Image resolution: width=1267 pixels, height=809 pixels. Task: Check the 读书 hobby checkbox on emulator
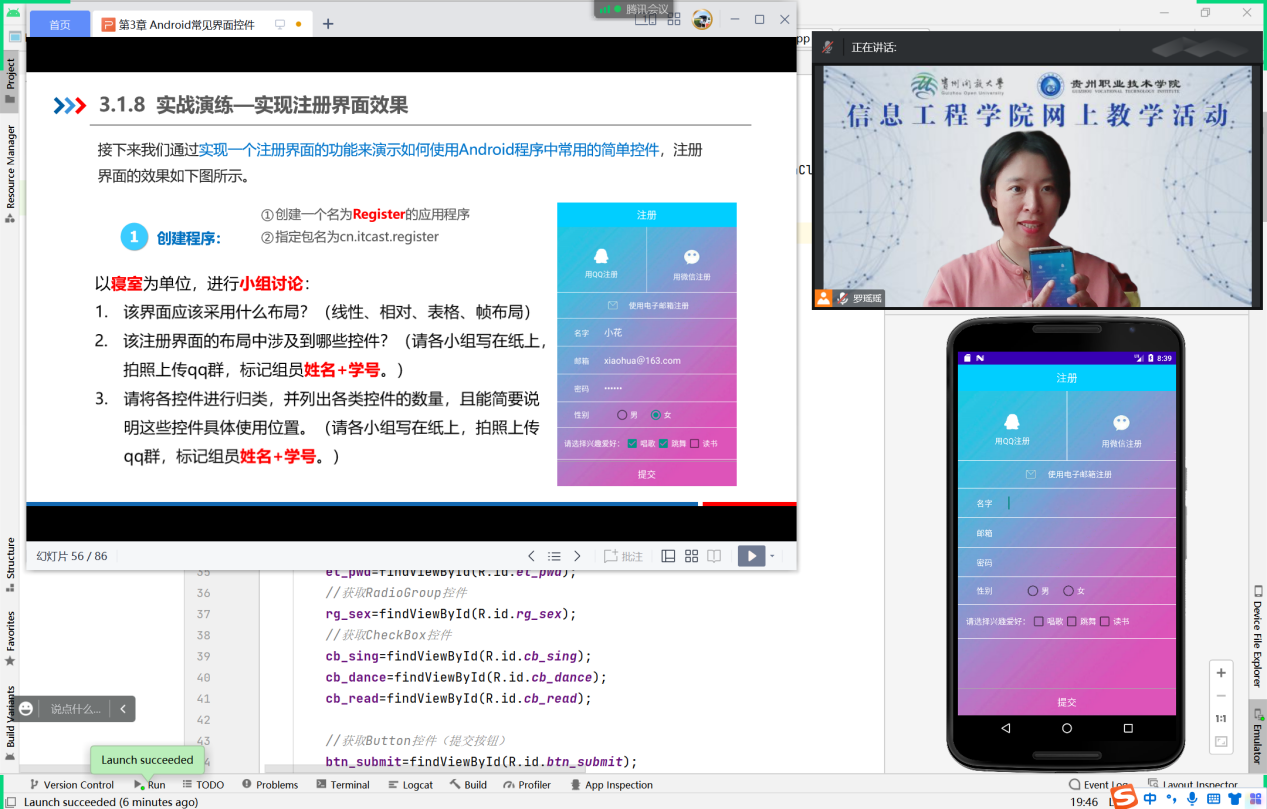pyautogui.click(x=1106, y=619)
